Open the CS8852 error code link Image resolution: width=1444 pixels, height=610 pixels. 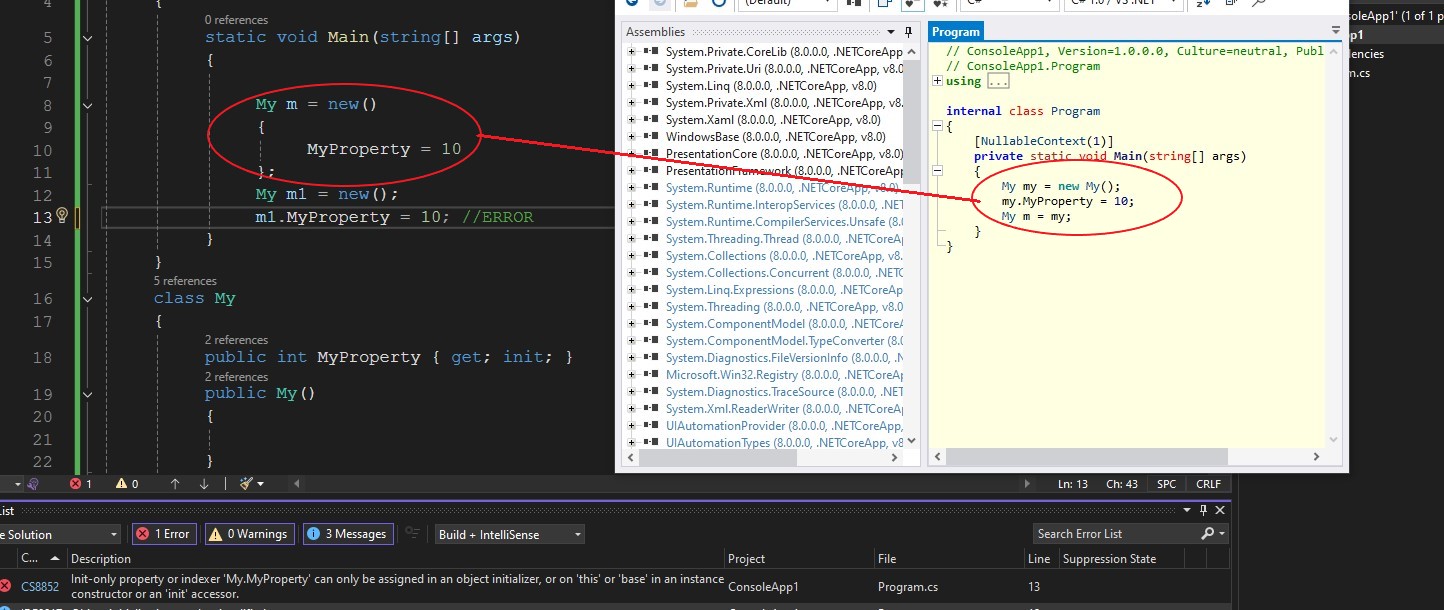(40, 587)
